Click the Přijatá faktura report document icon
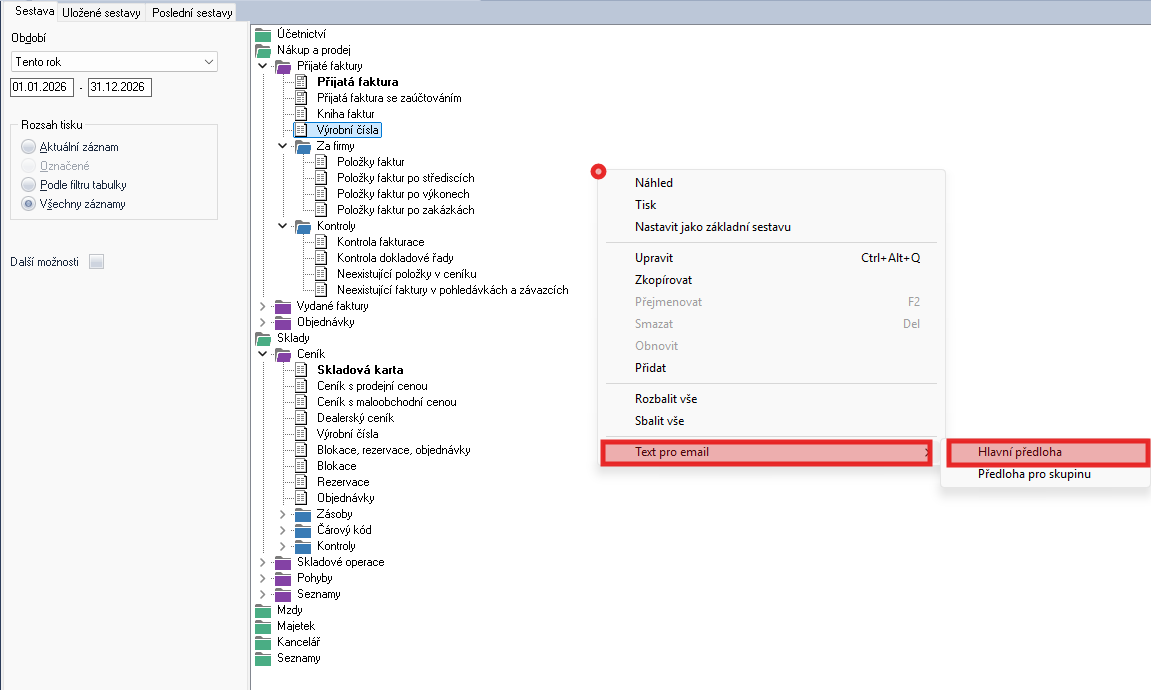 pos(302,82)
